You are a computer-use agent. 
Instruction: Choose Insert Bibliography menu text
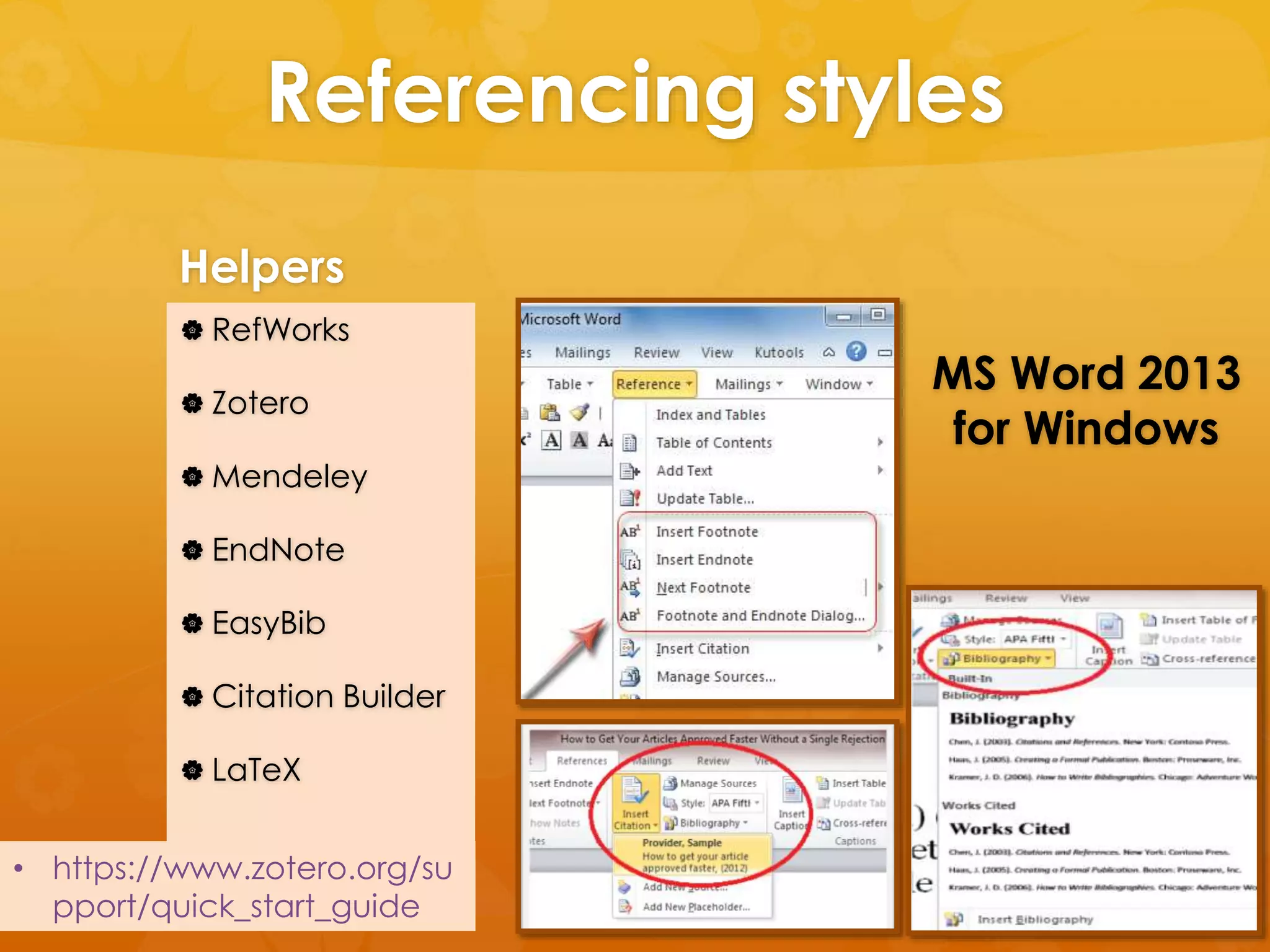coord(1035,920)
